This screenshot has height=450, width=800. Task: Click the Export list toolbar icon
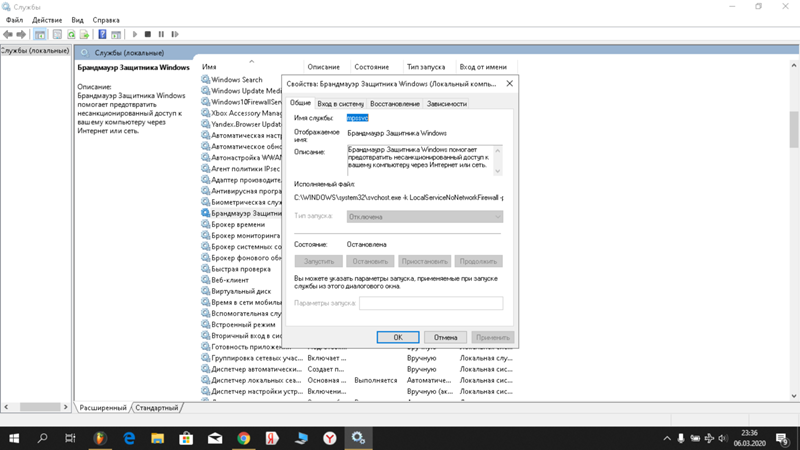[85, 34]
